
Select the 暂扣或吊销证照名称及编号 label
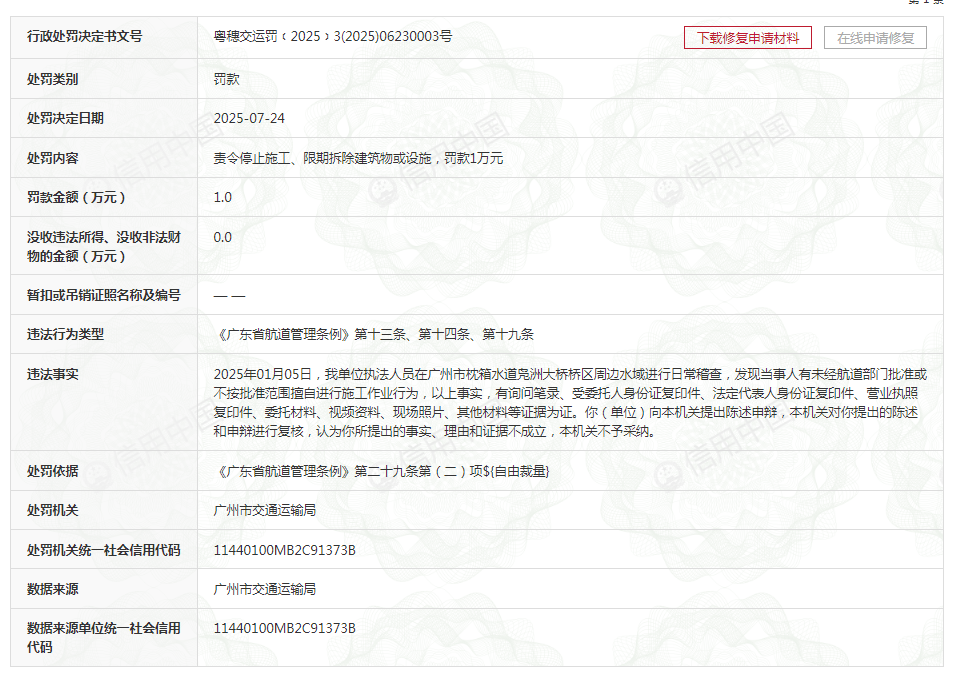pos(104,295)
